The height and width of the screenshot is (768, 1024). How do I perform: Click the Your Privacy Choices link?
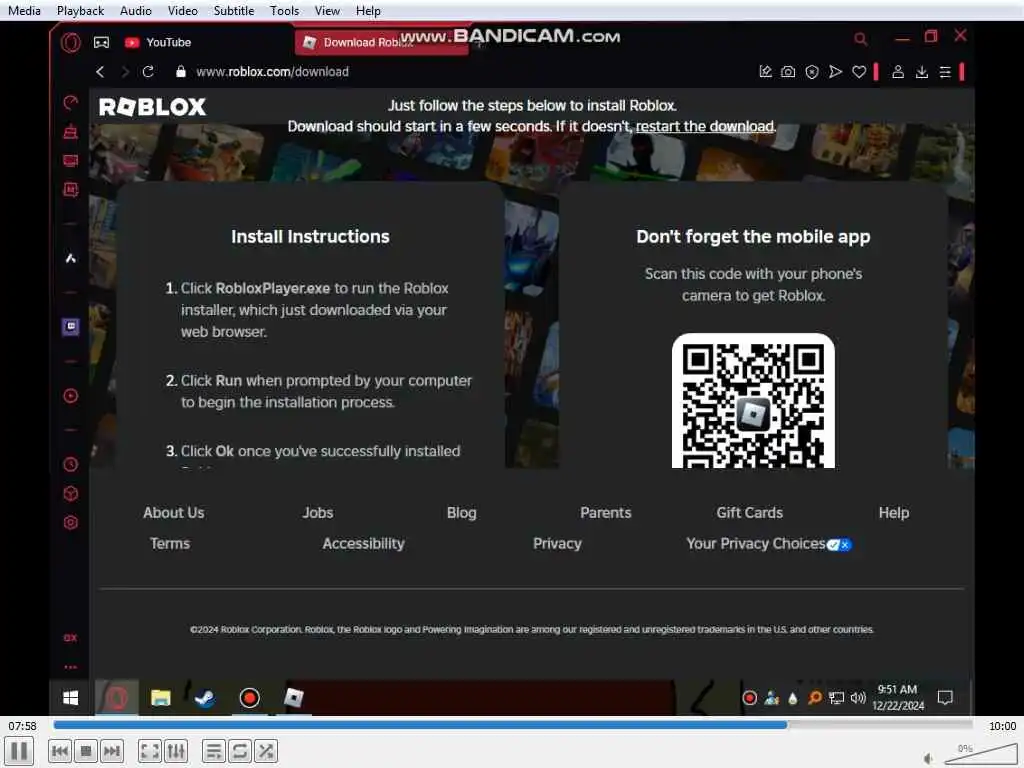769,544
